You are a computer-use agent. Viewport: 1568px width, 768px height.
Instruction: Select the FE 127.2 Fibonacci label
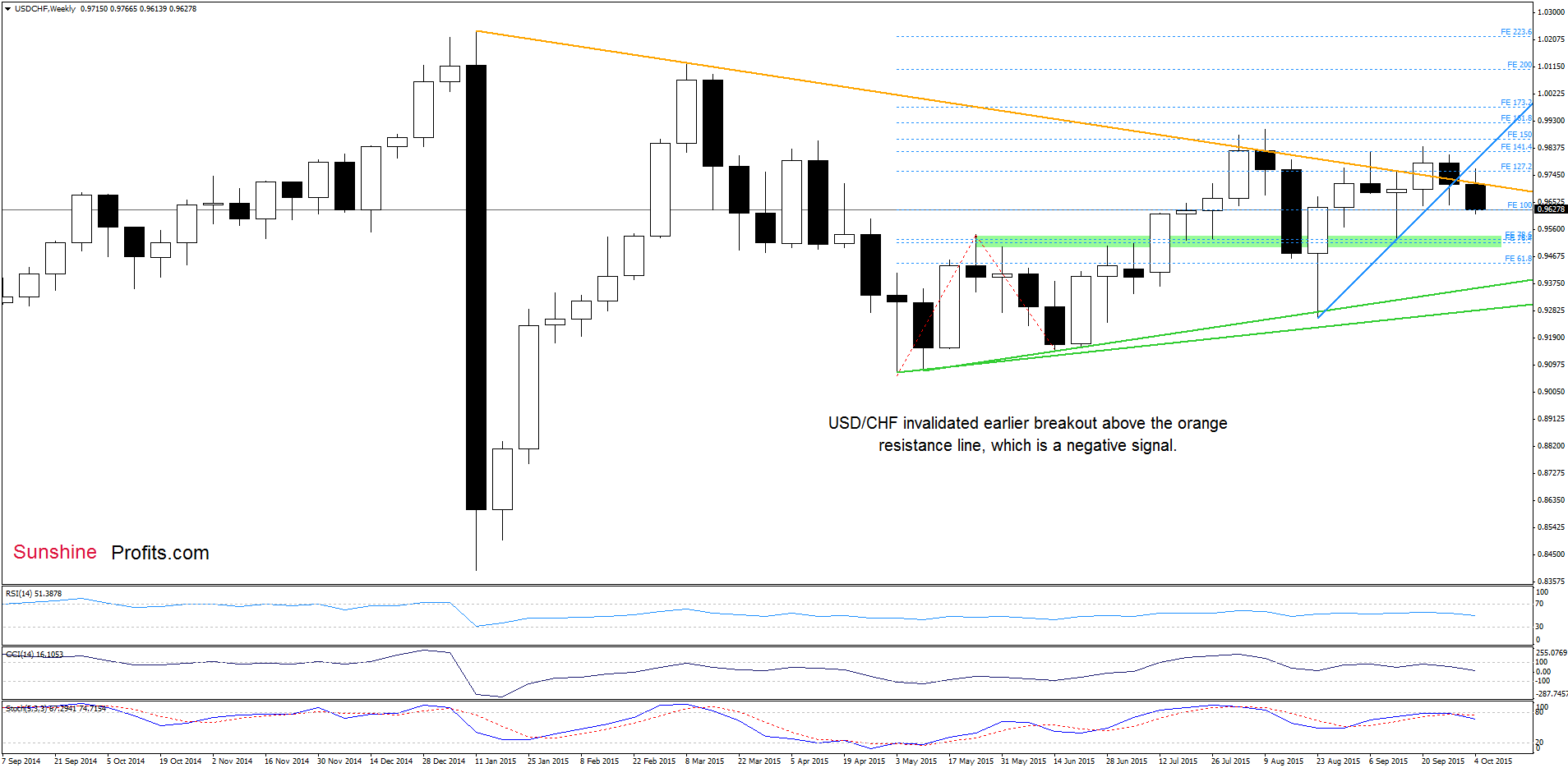[1515, 167]
